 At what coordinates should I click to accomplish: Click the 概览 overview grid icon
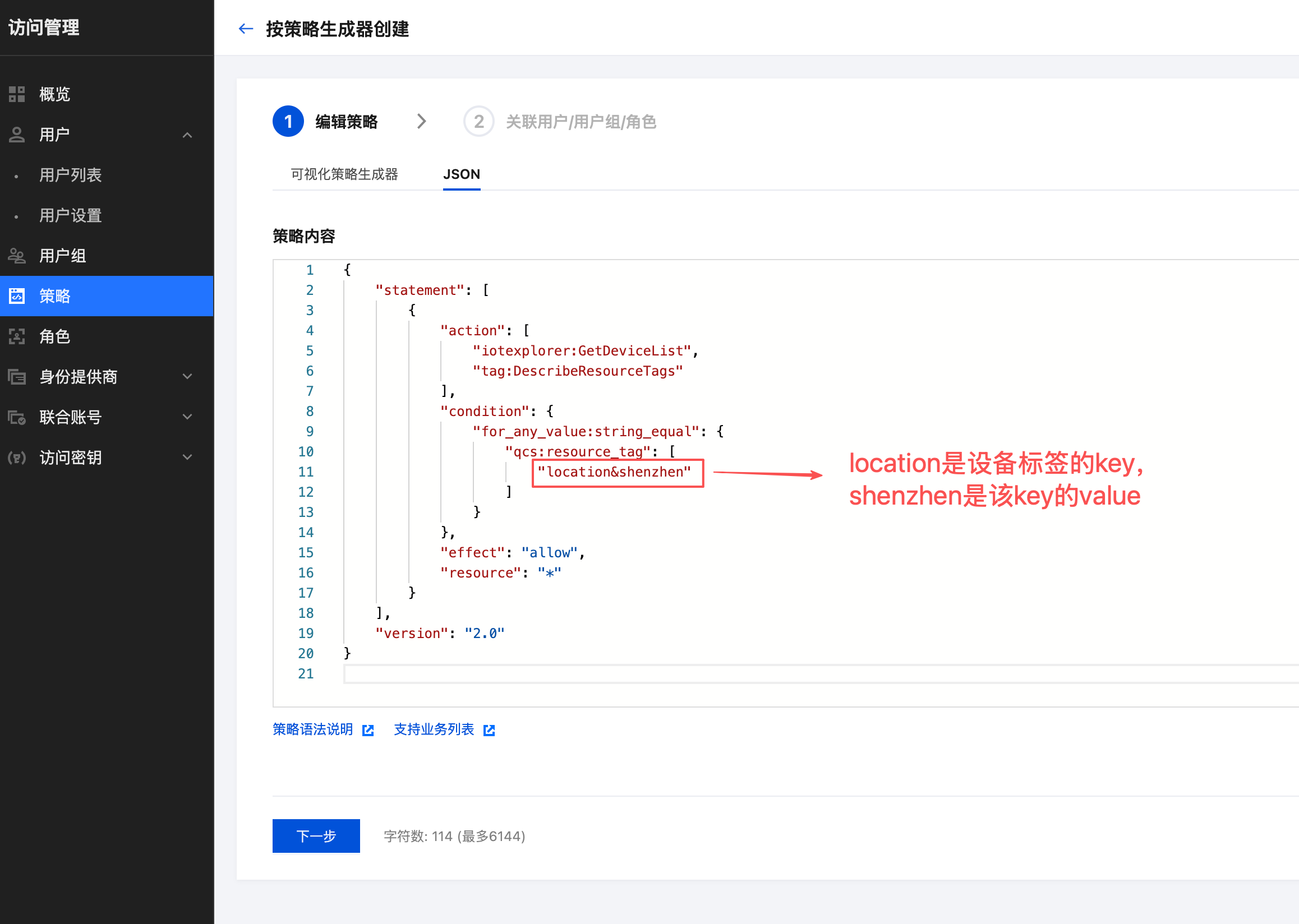click(x=17, y=94)
